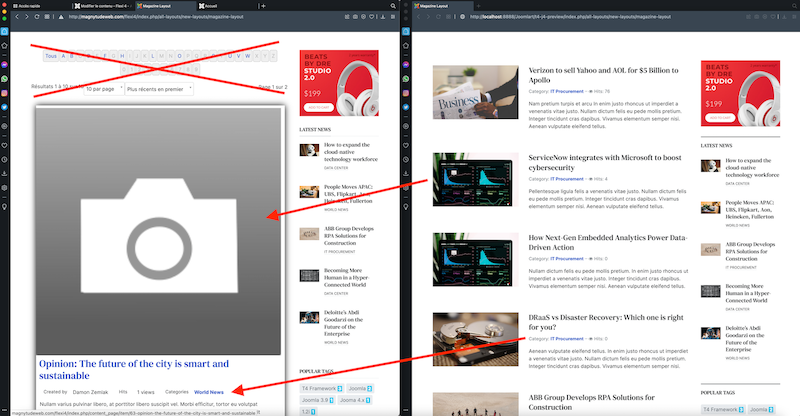Open the '10 par page' dropdown
Image resolution: width=800 pixels, height=416 pixels.
[104, 89]
